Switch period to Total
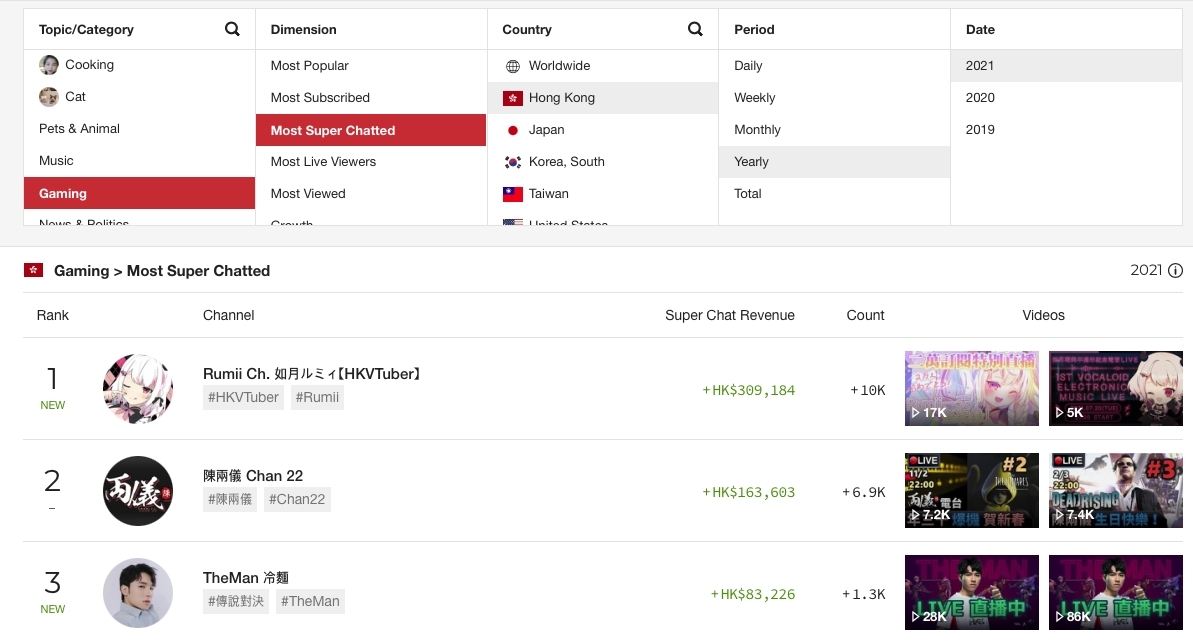The width and height of the screenshot is (1193, 642). coord(747,193)
